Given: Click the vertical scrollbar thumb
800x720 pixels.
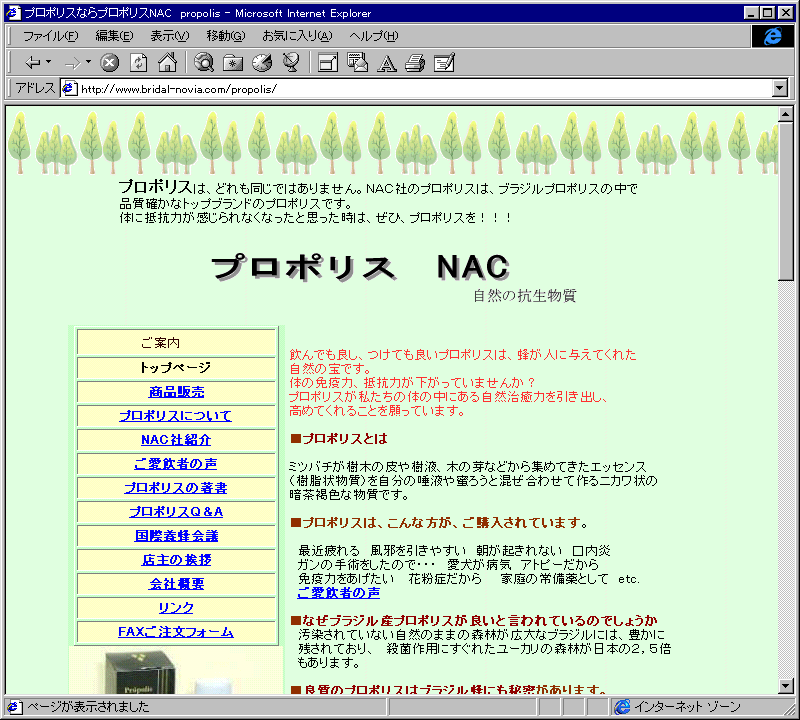Looking at the screenshot, I should click(x=786, y=201).
